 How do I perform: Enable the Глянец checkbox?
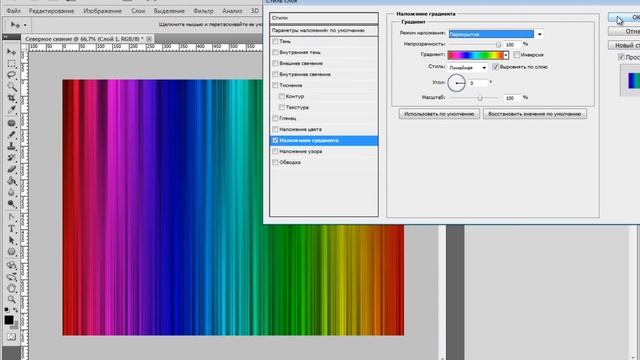(276, 118)
